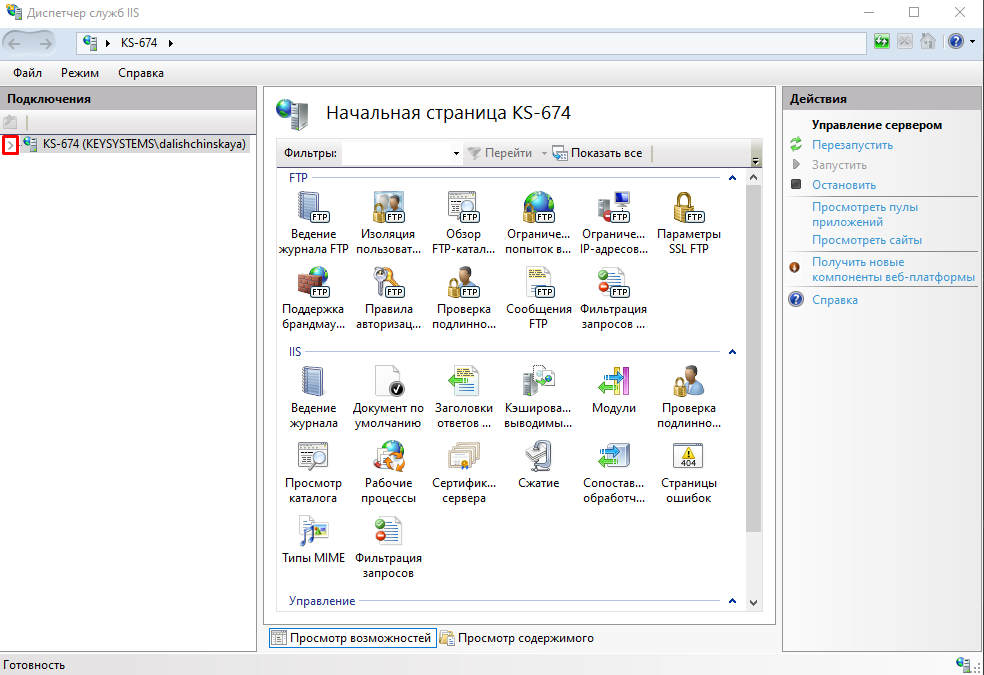Open the Файл menu
This screenshot has height=675, width=984.
pyautogui.click(x=26, y=72)
